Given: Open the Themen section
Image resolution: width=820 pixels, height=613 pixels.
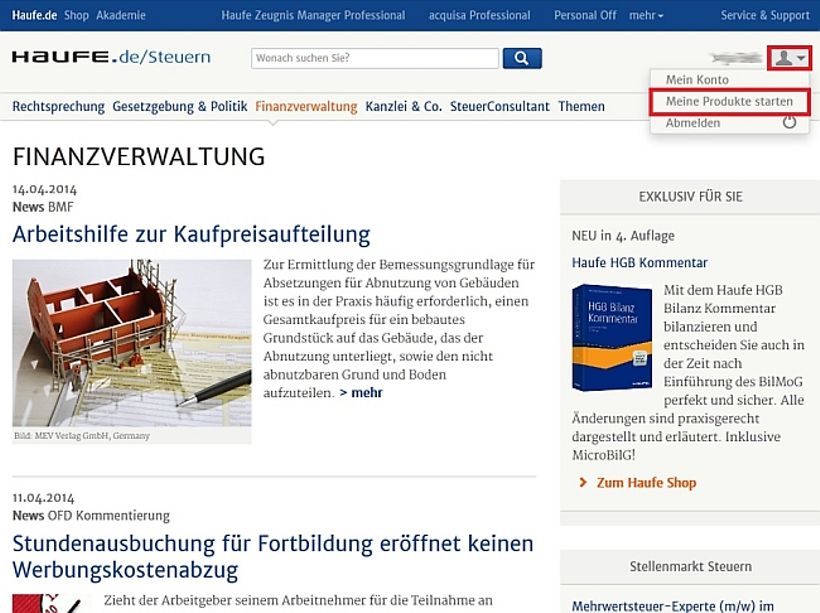Looking at the screenshot, I should click(x=581, y=106).
